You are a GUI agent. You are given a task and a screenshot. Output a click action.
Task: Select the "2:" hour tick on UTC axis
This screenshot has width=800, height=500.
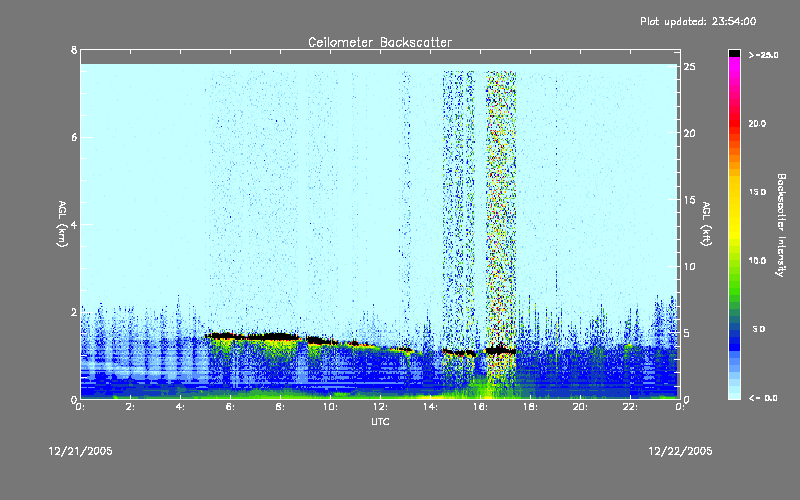(131, 407)
